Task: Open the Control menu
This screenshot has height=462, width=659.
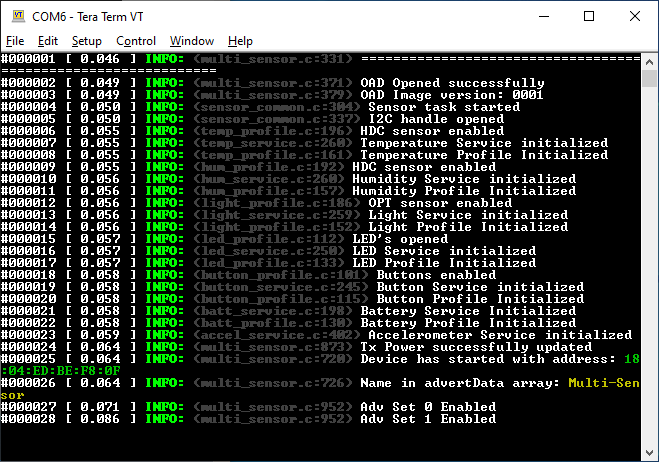Action: click(136, 41)
